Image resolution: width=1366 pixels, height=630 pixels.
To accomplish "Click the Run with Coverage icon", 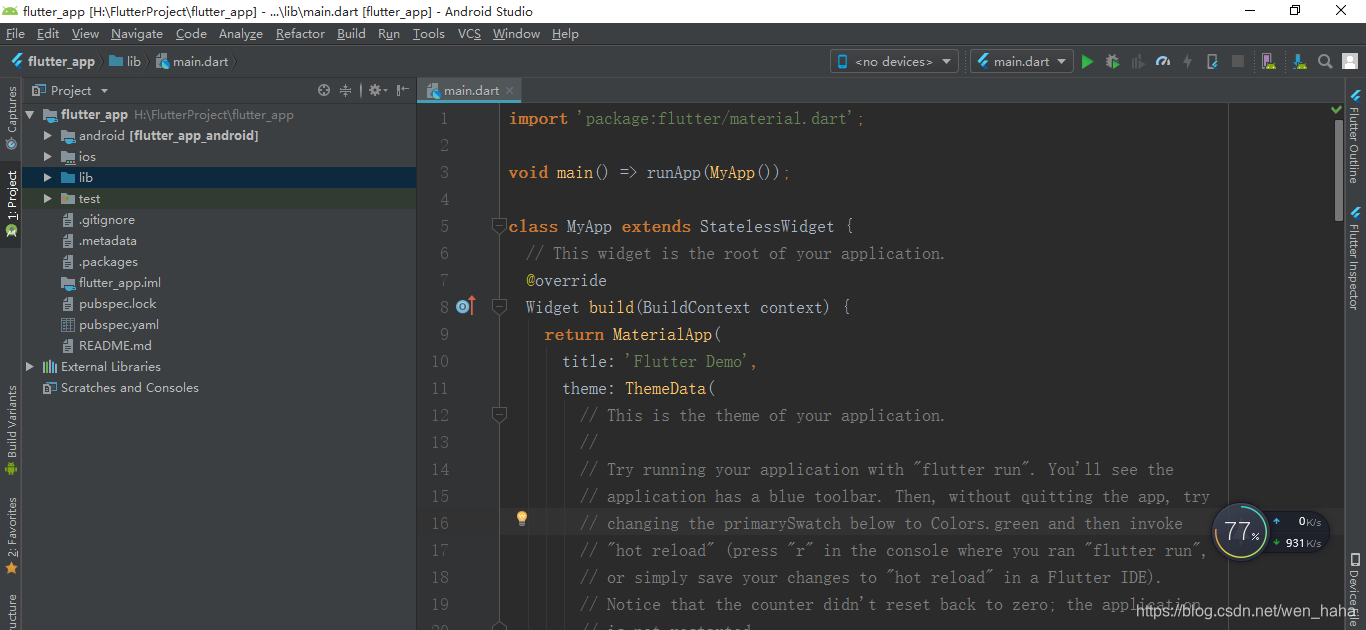I will pyautogui.click(x=1137, y=61).
